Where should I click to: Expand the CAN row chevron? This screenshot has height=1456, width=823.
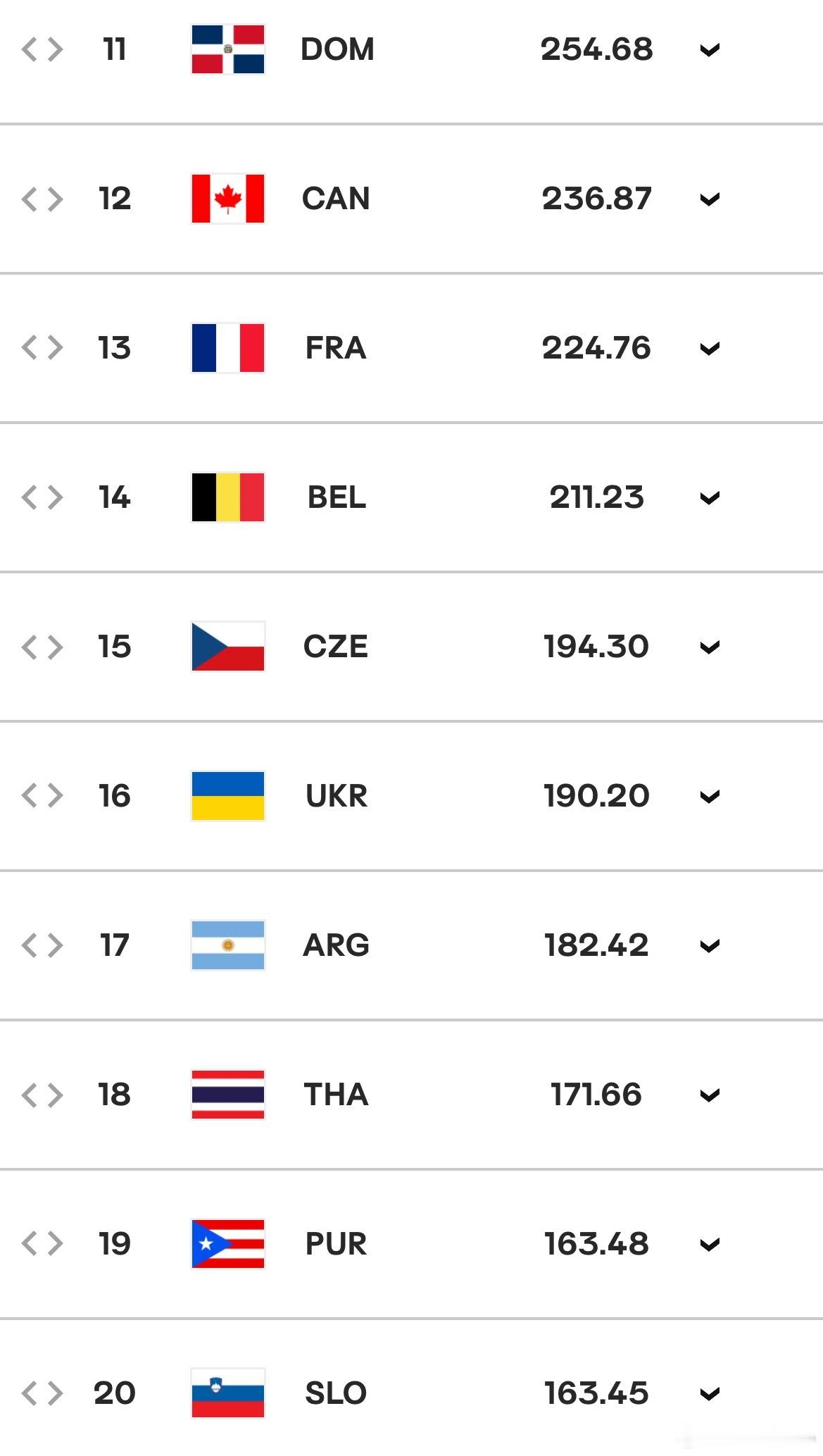(x=710, y=199)
